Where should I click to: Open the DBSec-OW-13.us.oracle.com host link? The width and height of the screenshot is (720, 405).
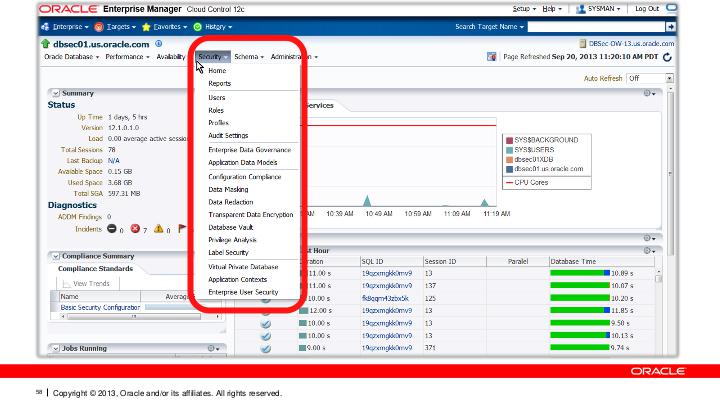[x=631, y=44]
